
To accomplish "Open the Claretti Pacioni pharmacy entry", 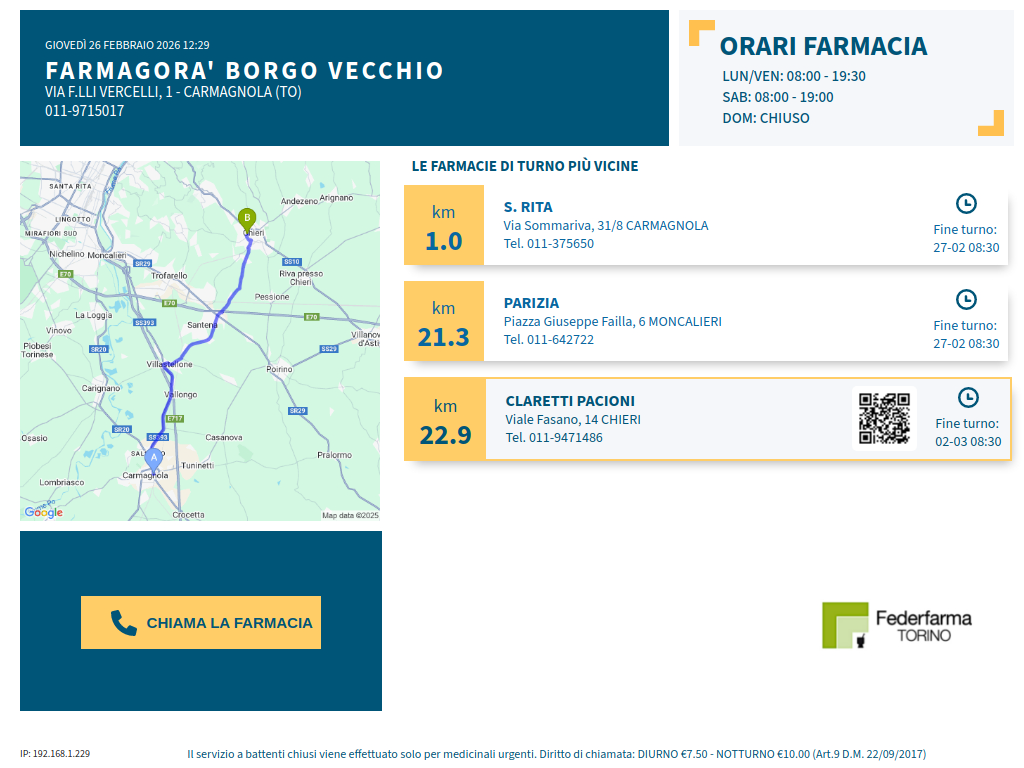I will pyautogui.click(x=570, y=401).
